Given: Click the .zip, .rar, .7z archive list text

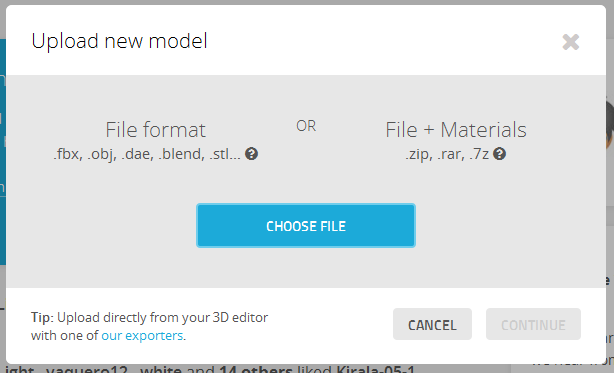Looking at the screenshot, I should [x=447, y=154].
